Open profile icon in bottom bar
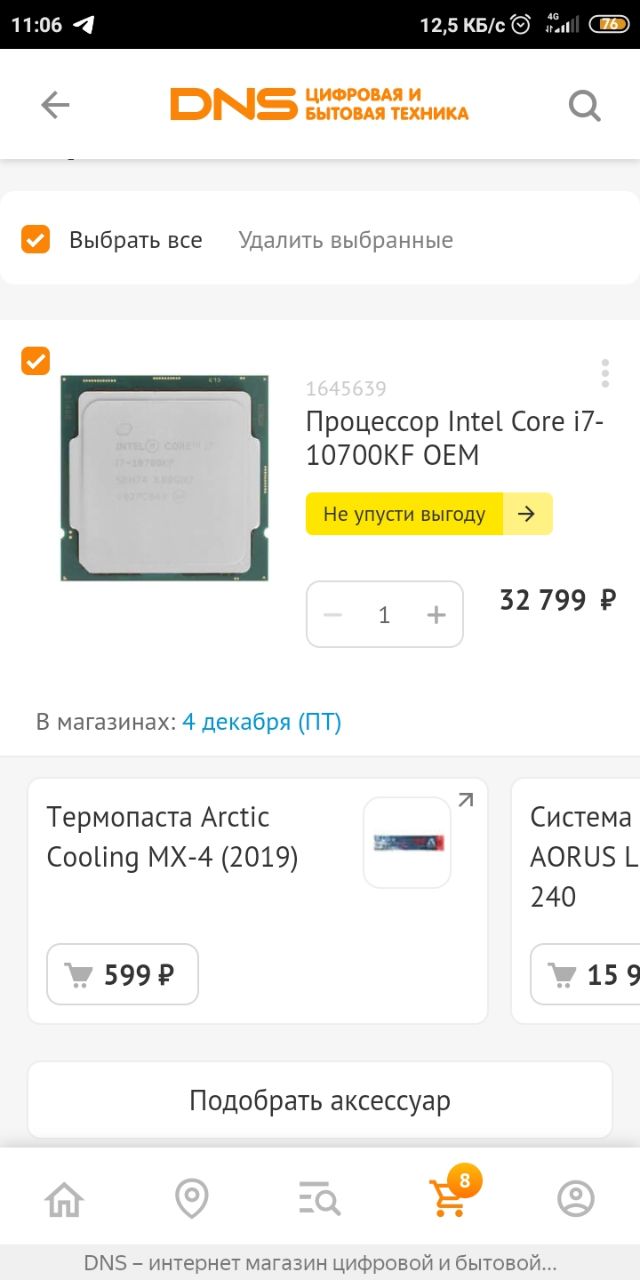Screen dimensions: 640x1280 576,1198
